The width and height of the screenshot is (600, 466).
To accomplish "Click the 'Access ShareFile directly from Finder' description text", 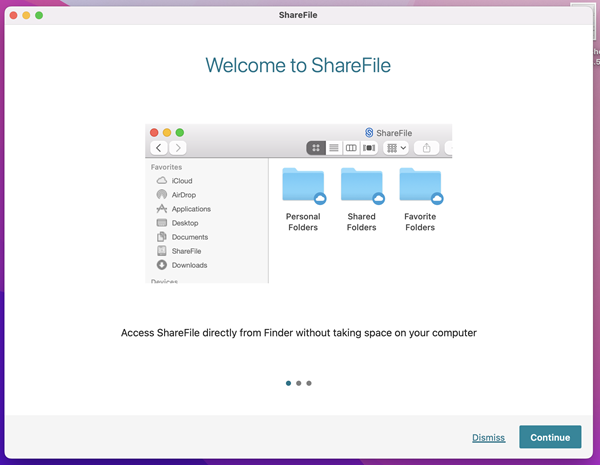I will 298,333.
